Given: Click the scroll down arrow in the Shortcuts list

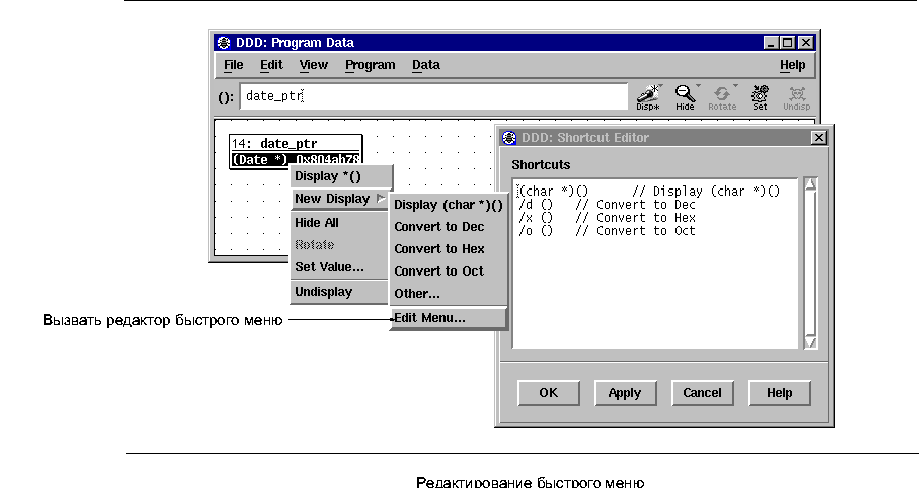Looking at the screenshot, I should (x=810, y=342).
